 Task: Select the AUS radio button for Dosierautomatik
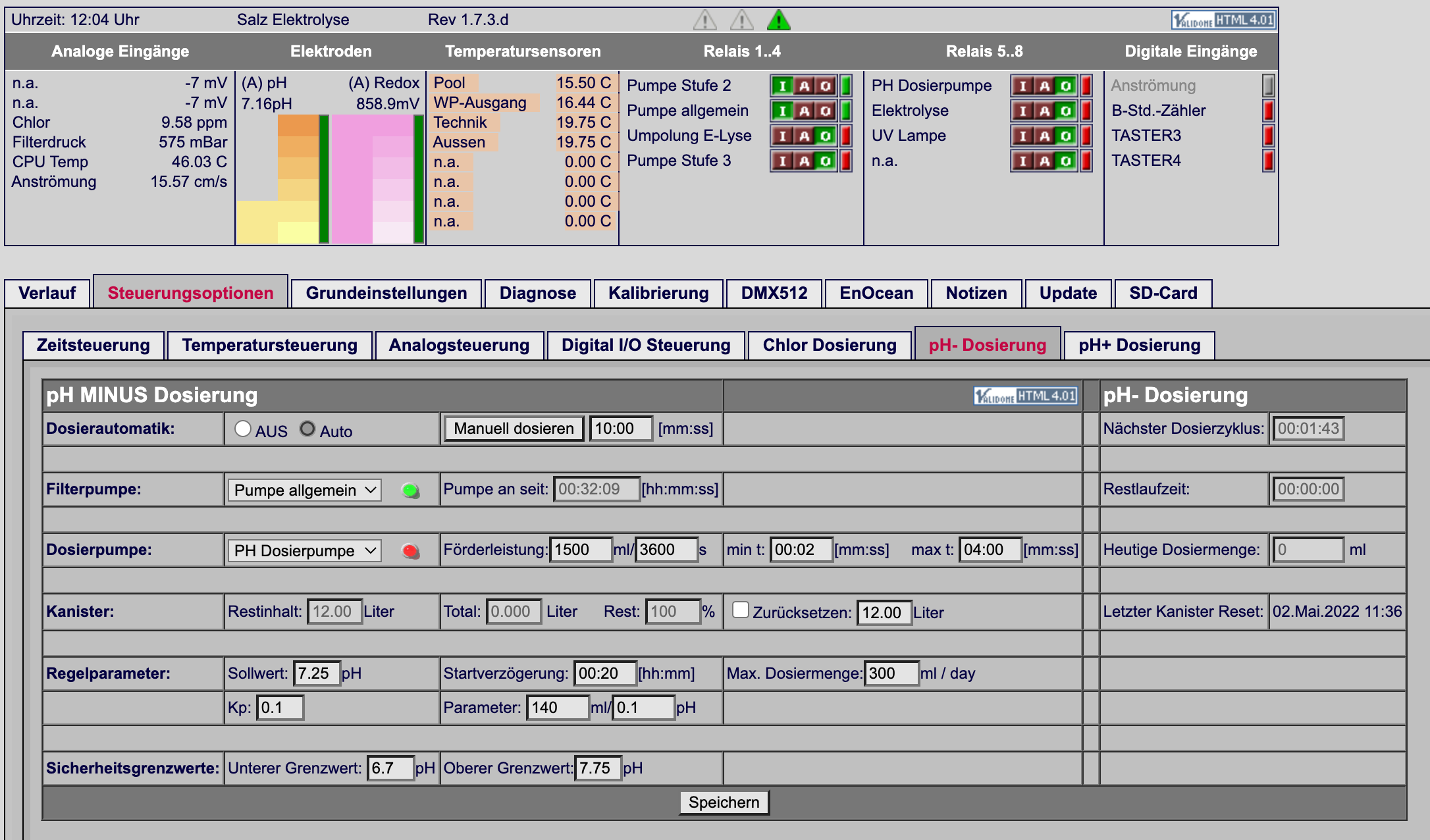[243, 429]
